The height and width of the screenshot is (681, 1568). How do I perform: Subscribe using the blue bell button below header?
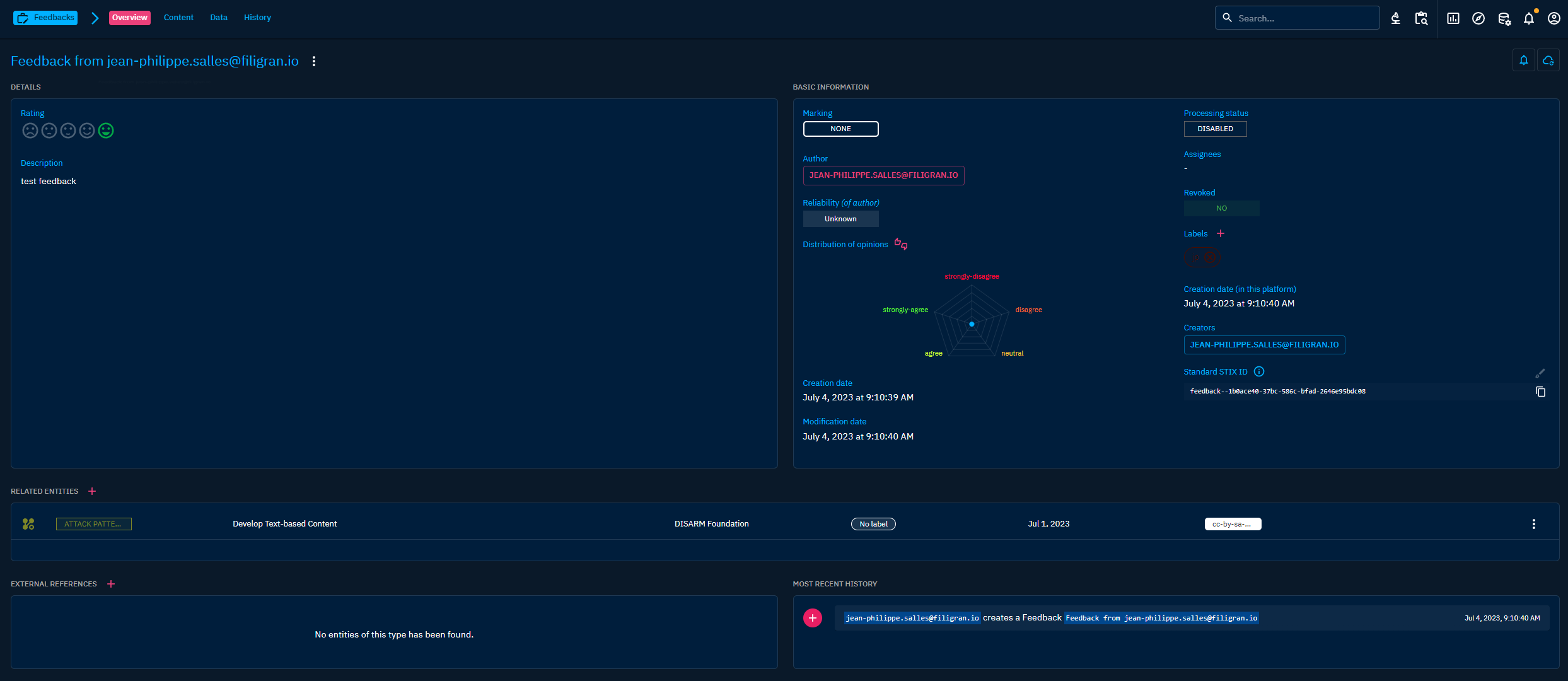[x=1523, y=61]
